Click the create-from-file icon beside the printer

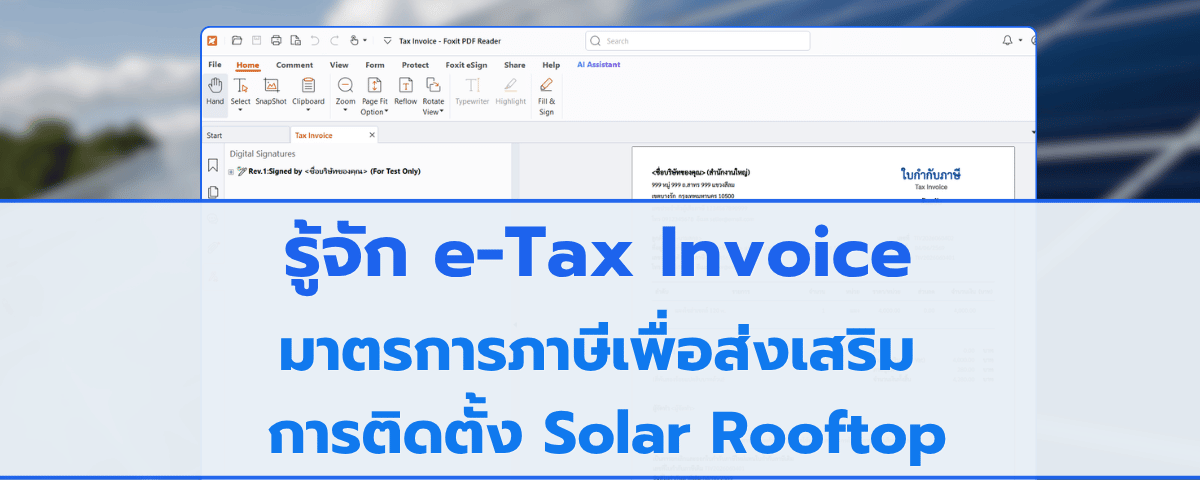click(x=295, y=41)
